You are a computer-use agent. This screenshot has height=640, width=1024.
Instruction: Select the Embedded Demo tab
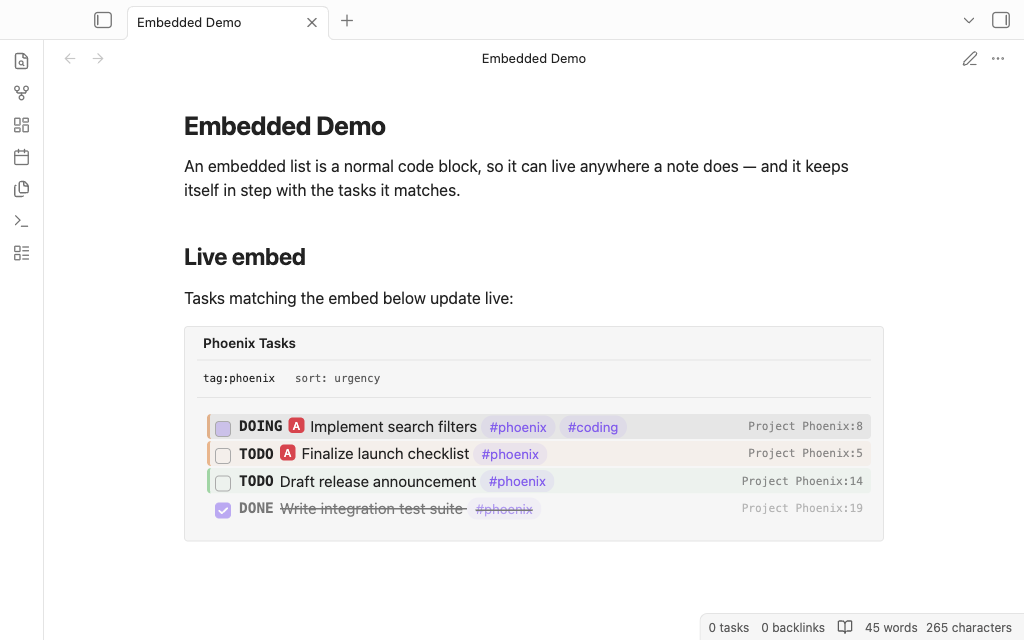pos(227,23)
